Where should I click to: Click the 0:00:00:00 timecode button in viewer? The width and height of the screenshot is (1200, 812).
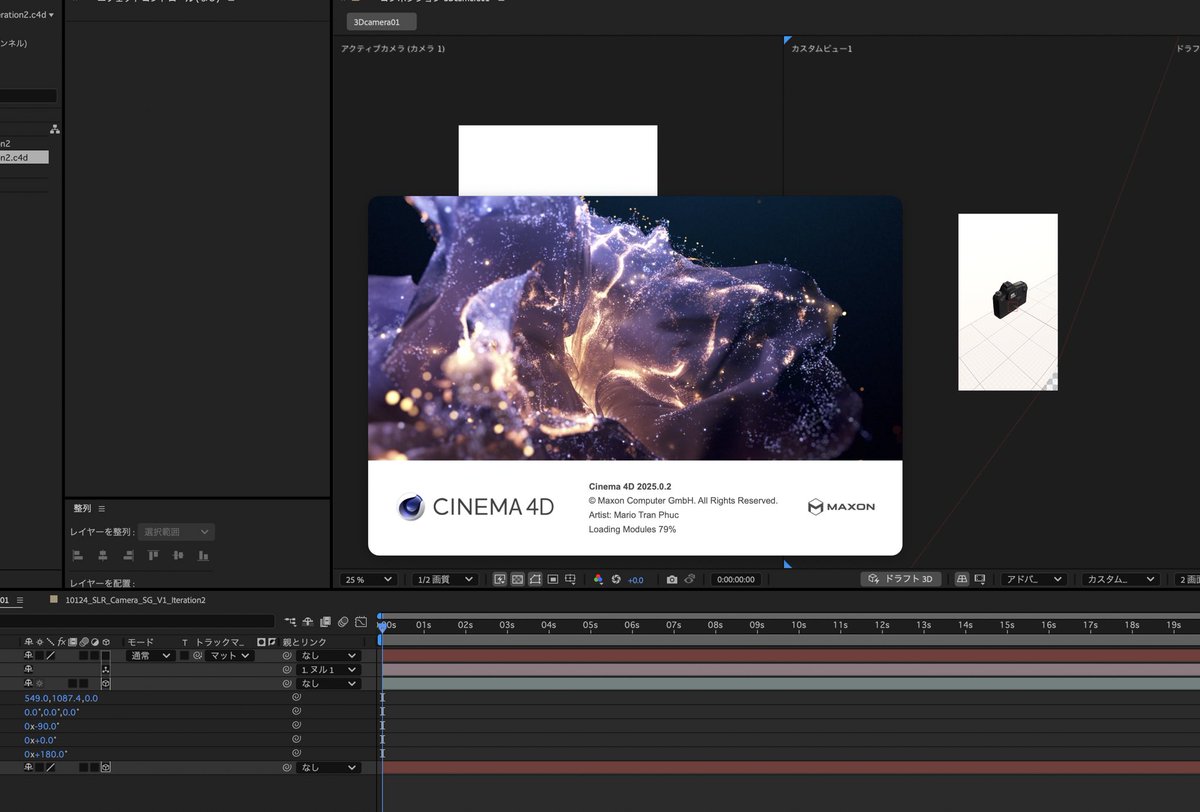736,579
